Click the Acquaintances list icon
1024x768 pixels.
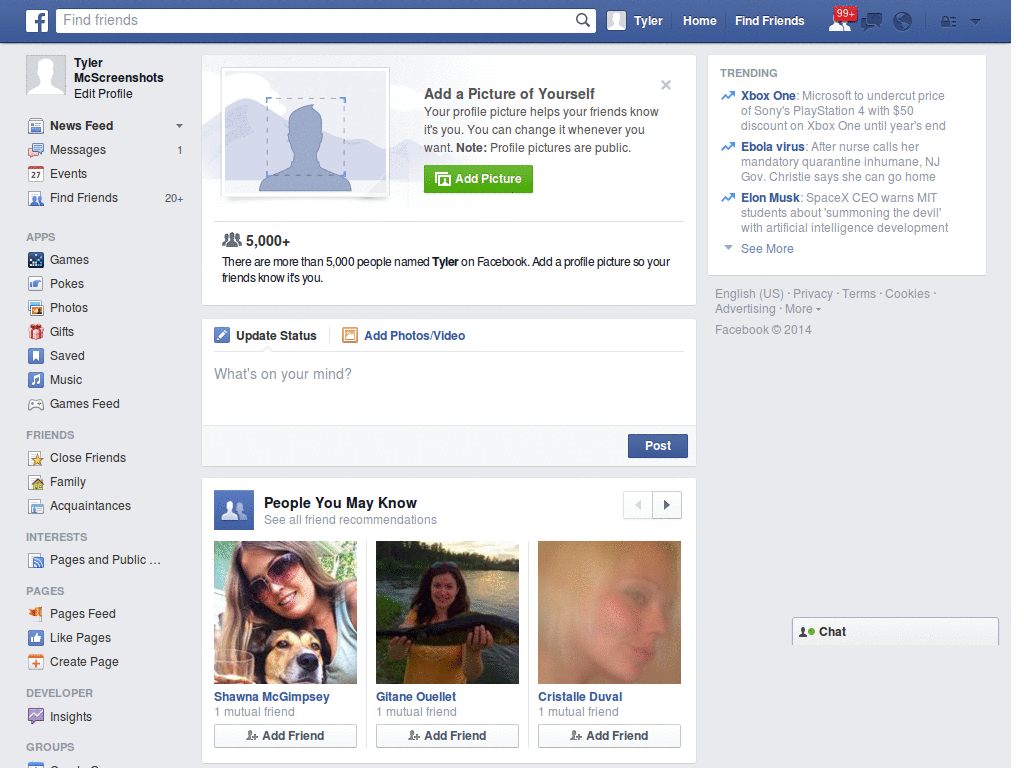click(x=36, y=507)
